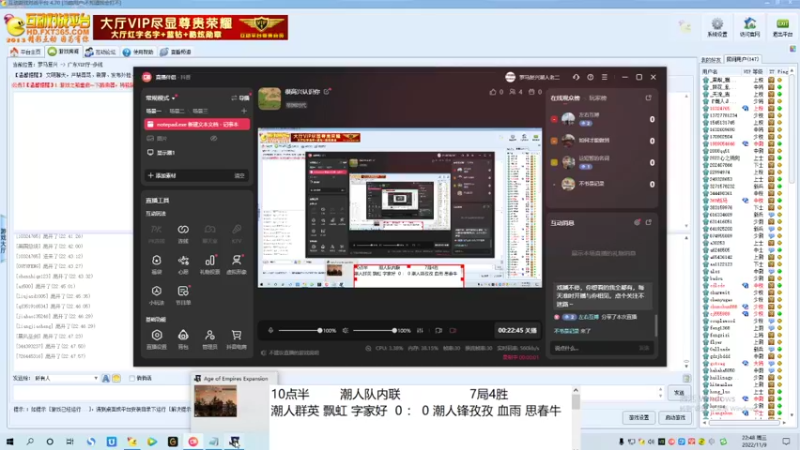Image resolution: width=800 pixels, height=450 pixels.
Task: Switch to Scene 1 tab
Action: (153, 111)
